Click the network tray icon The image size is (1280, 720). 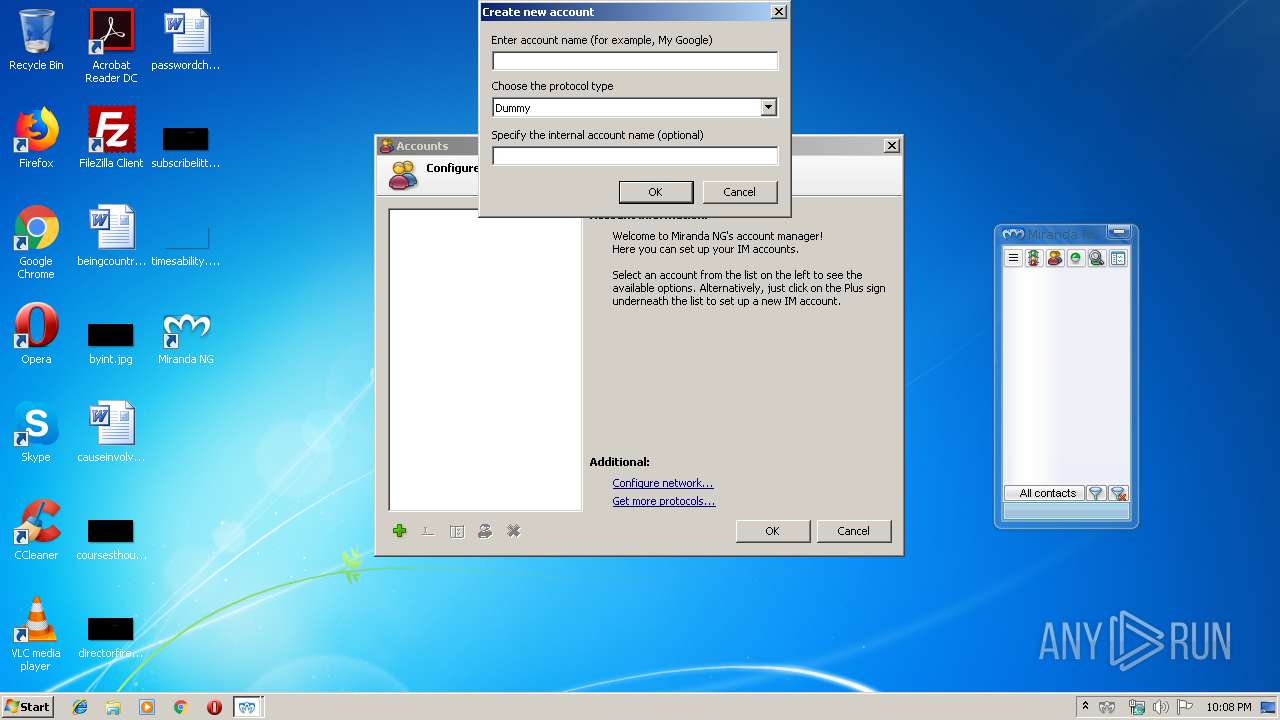click(x=1136, y=707)
